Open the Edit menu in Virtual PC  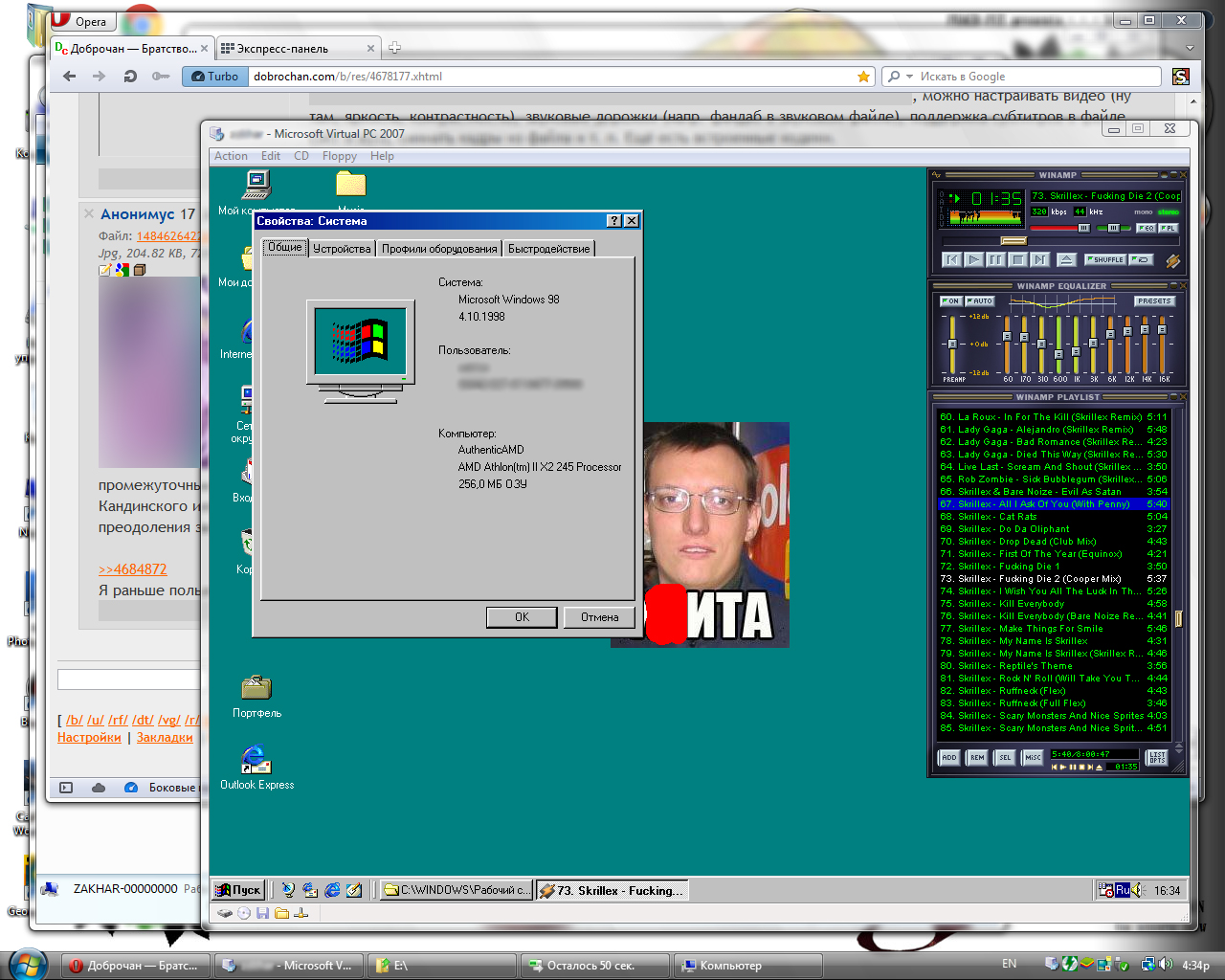pos(271,156)
